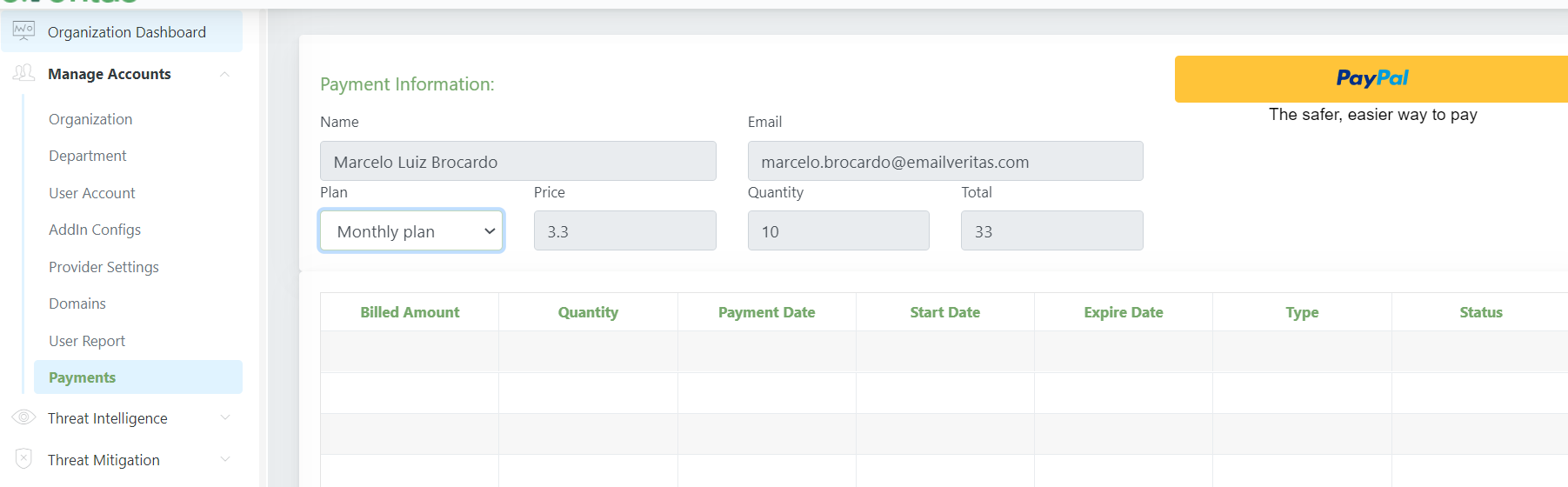Collapse the Manage Accounts section chevron
1568x487 pixels.
(225, 74)
